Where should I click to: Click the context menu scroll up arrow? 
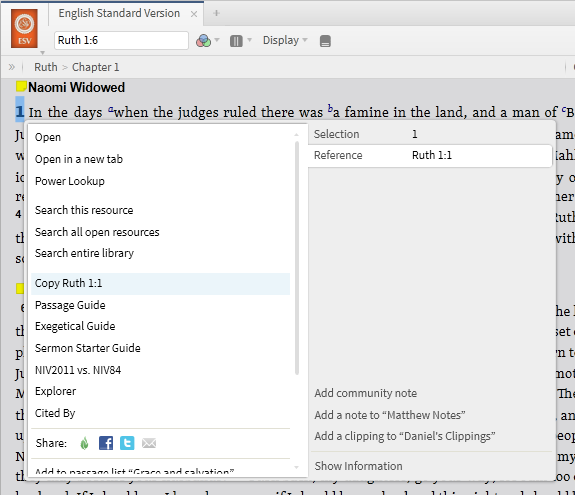[x=297, y=135]
